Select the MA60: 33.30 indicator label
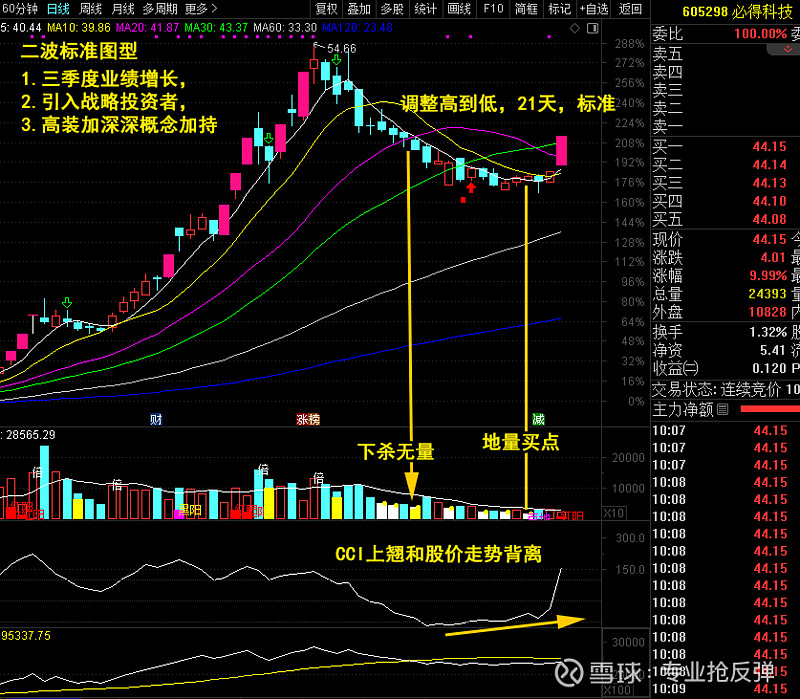Viewport: 800px width, 699px height. click(285, 28)
